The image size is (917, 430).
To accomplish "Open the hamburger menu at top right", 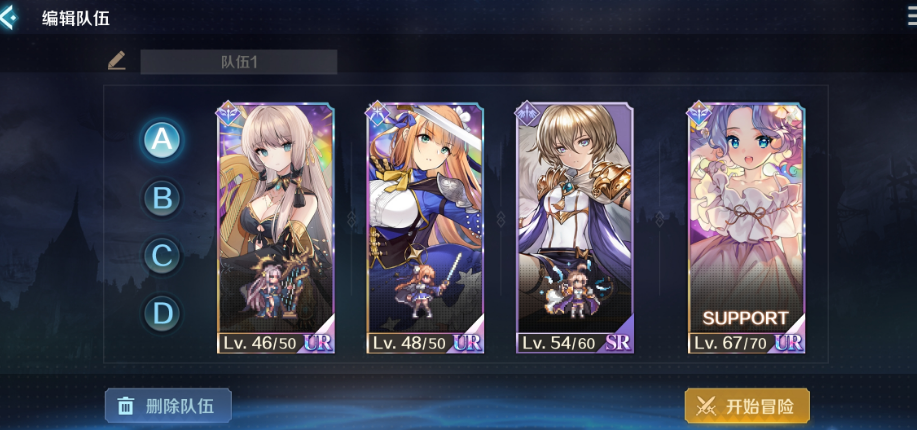I will pos(910,18).
